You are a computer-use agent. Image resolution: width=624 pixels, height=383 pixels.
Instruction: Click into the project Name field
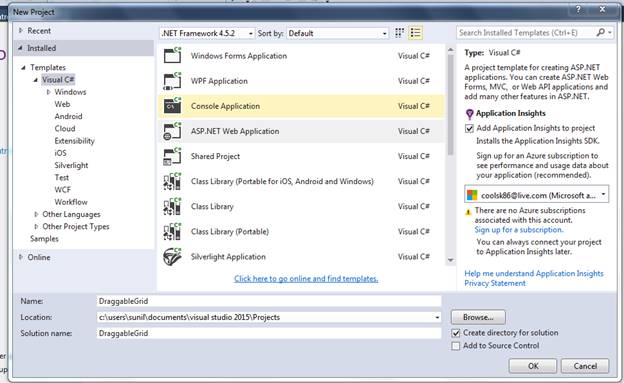tap(269, 301)
